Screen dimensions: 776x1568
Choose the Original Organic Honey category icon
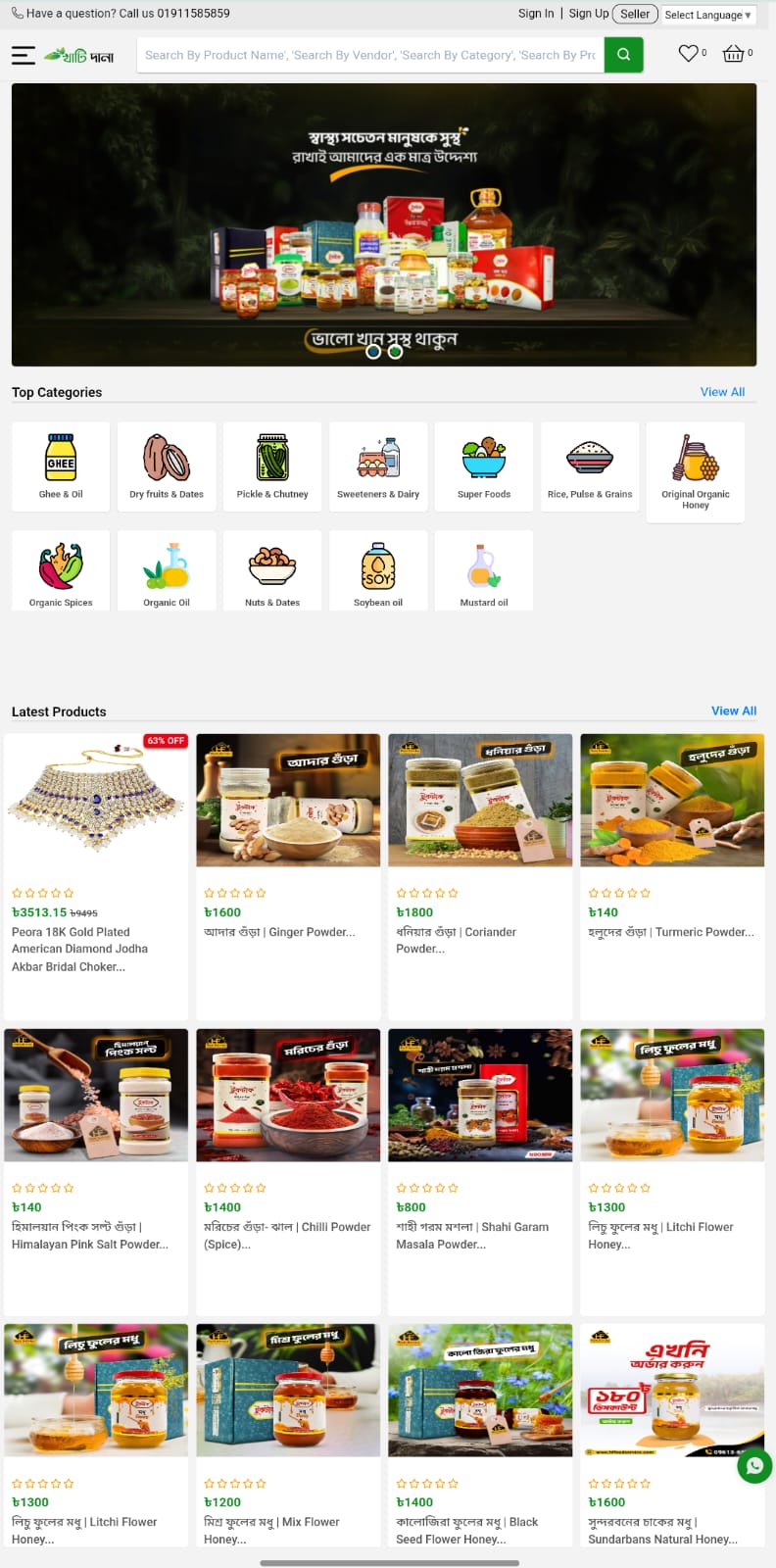tap(696, 457)
